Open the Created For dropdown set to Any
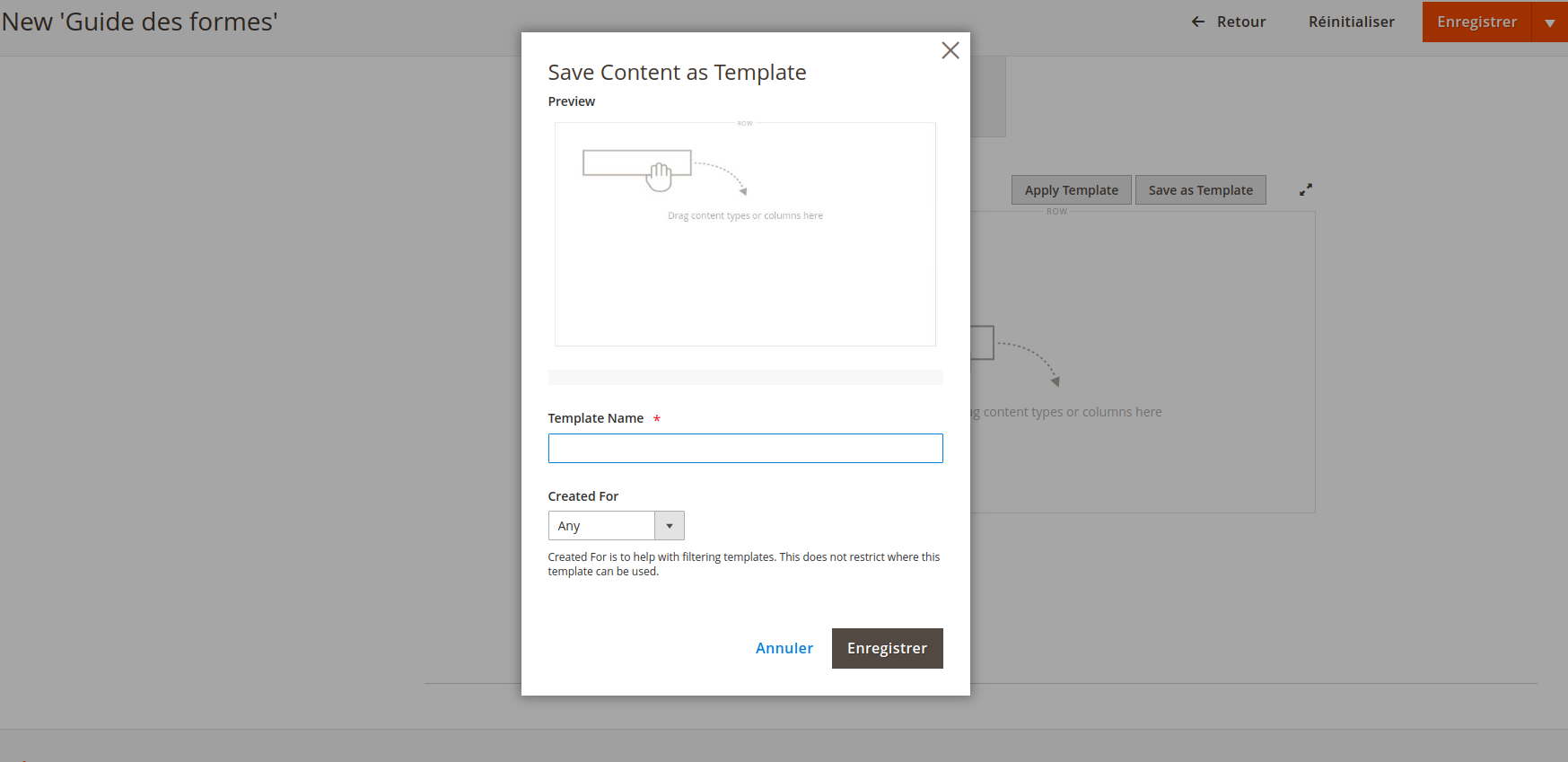This screenshot has width=1568, height=762. click(x=616, y=526)
